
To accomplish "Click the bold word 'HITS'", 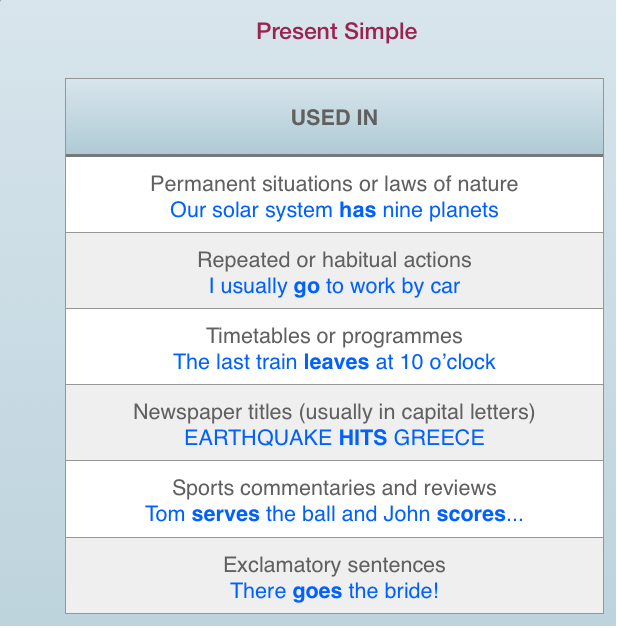I will pos(363,438).
